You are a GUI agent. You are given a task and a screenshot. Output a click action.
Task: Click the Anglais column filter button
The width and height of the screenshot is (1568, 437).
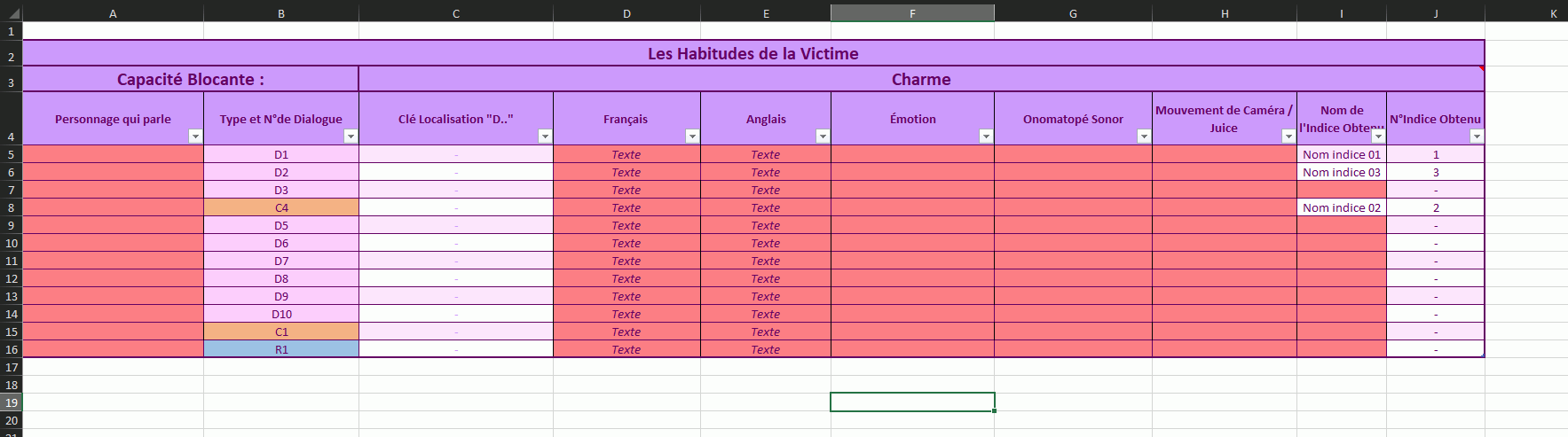823,137
